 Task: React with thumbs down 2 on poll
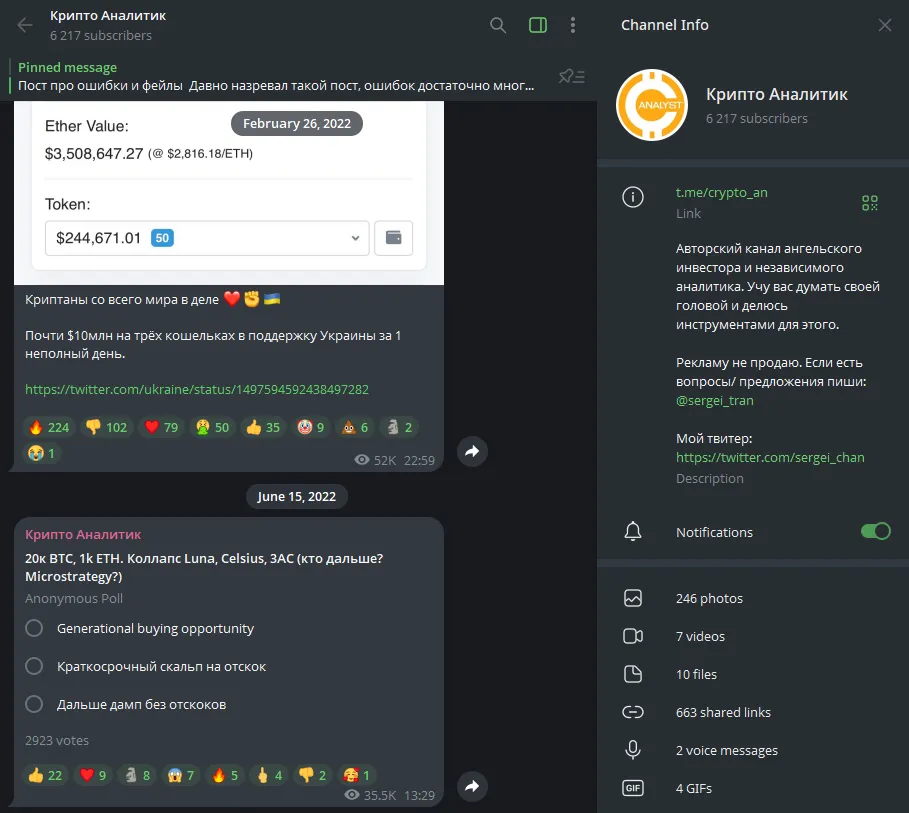[313, 775]
